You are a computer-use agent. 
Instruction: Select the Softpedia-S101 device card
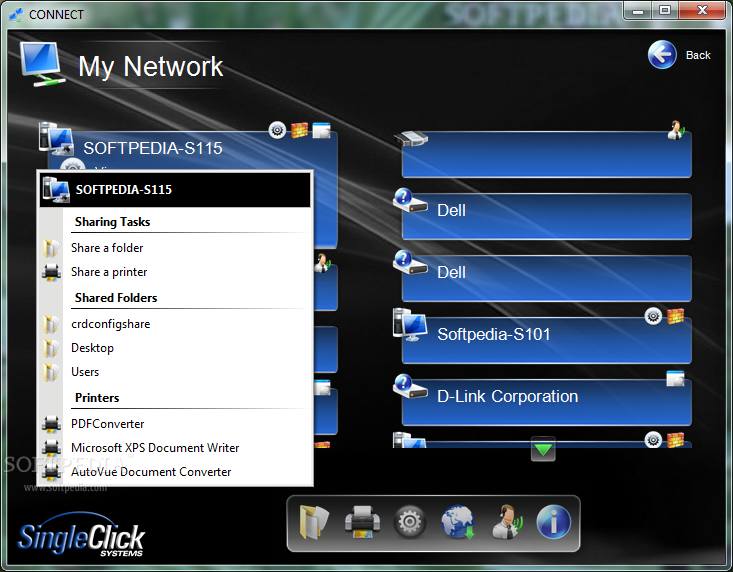tap(546, 340)
